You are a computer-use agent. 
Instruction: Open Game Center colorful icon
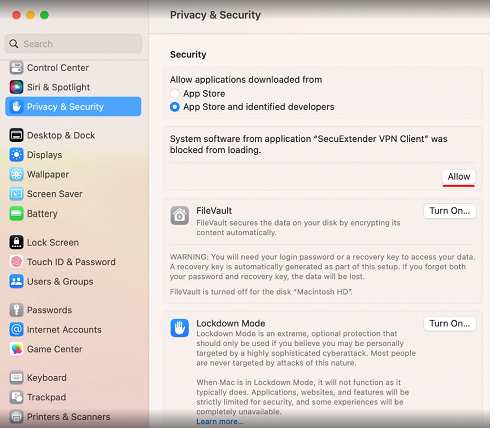coord(16,349)
